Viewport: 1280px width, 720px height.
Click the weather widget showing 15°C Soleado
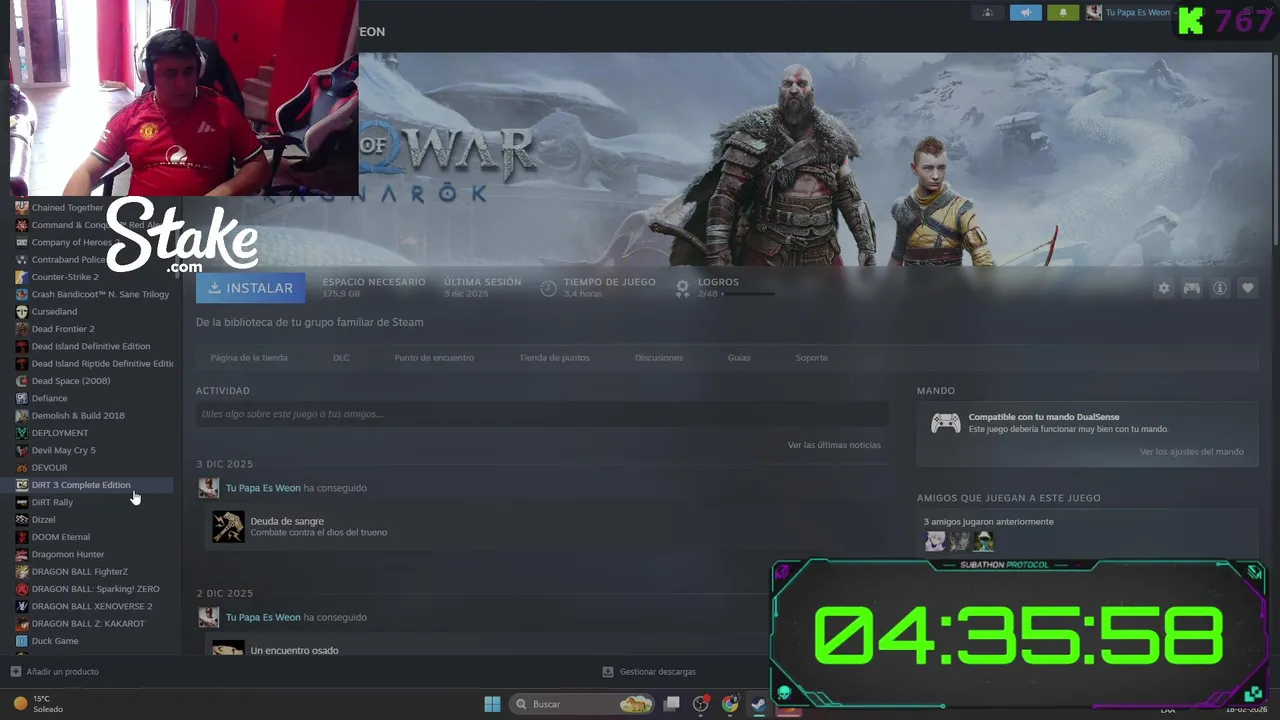(x=38, y=704)
